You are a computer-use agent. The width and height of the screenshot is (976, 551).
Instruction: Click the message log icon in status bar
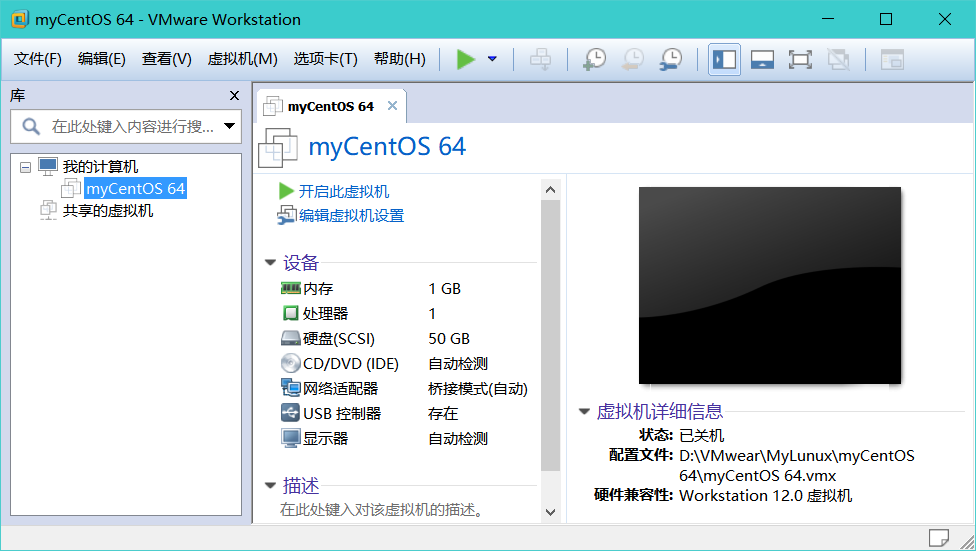(x=939, y=537)
